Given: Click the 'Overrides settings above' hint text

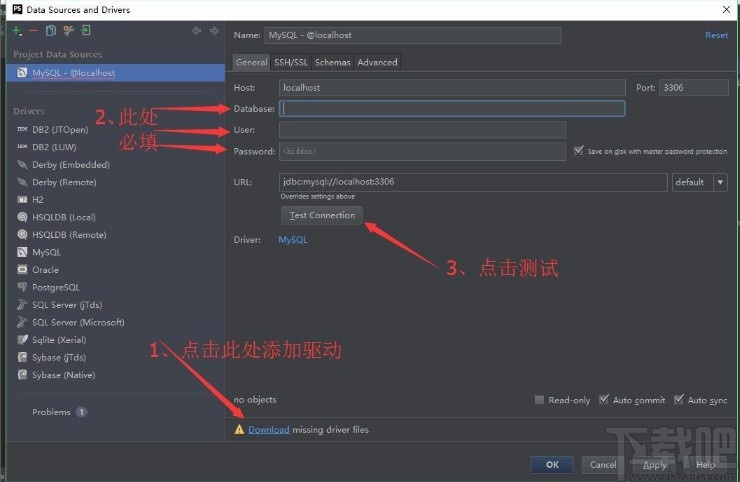Looking at the screenshot, I should pyautogui.click(x=318, y=196).
